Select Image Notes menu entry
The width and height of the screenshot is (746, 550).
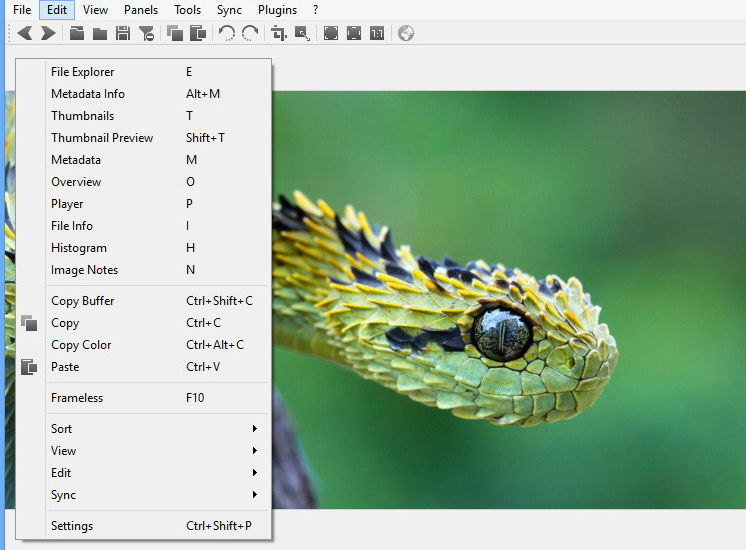(144, 270)
